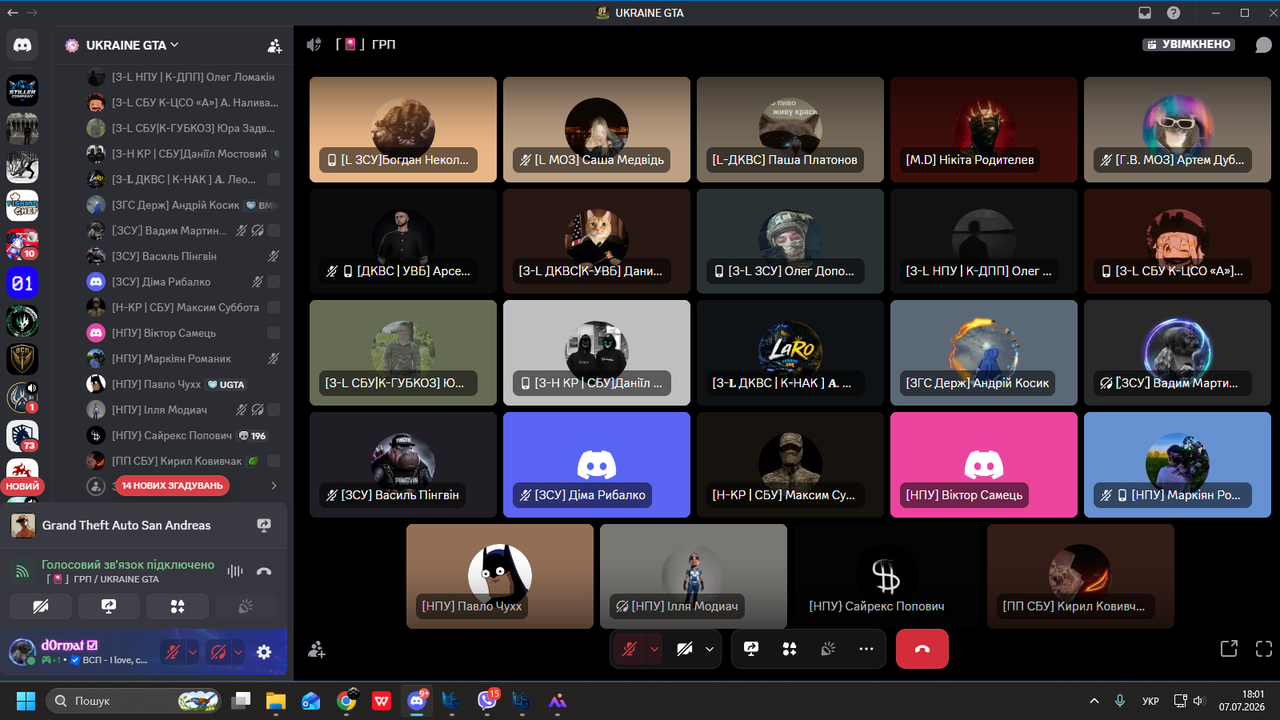Toggle camera in call toolbar
Image resolution: width=1280 pixels, height=720 pixels.
click(x=684, y=649)
